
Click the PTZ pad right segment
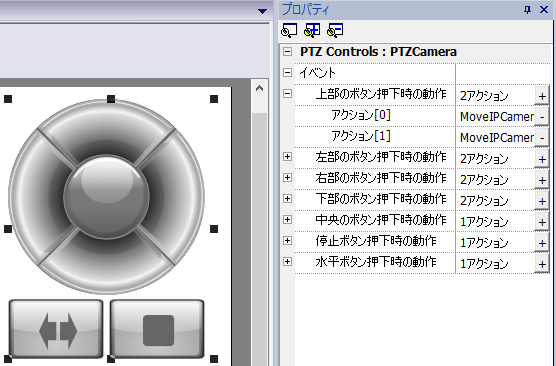pyautogui.click(x=177, y=197)
